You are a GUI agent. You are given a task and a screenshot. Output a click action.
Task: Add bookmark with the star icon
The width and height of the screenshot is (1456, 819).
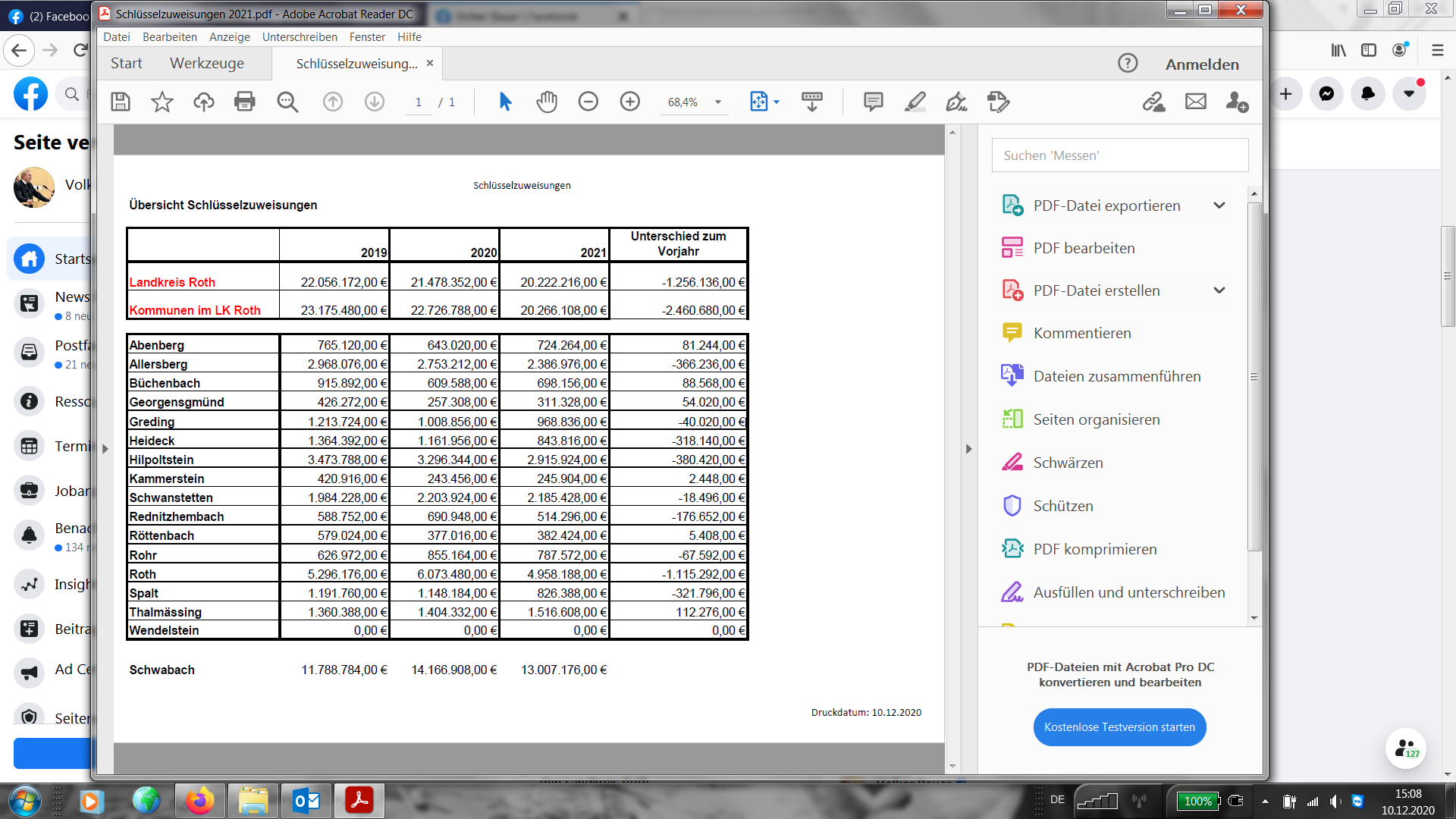[x=162, y=102]
